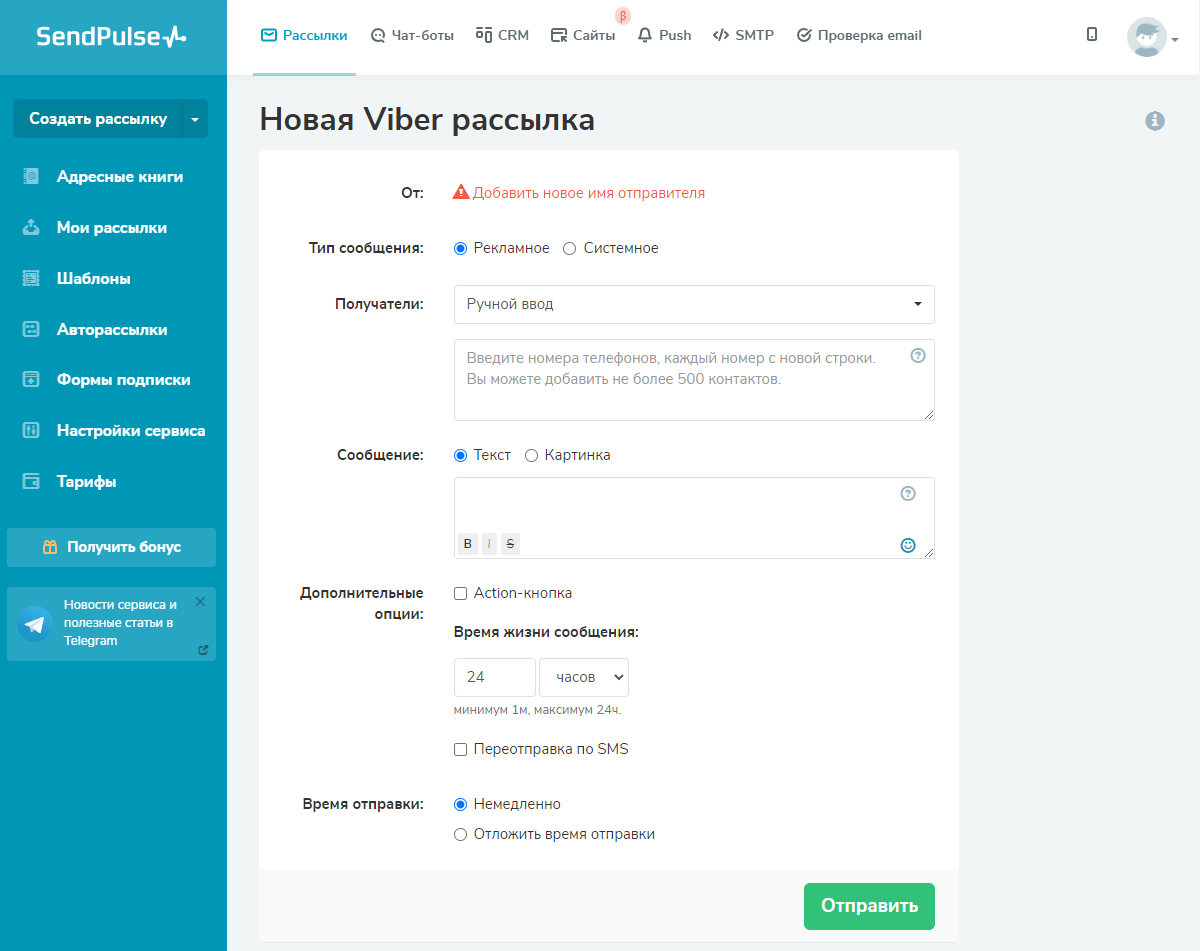This screenshot has width=1200, height=951.
Task: Click the message lifetime field showing 24
Action: pyautogui.click(x=495, y=677)
